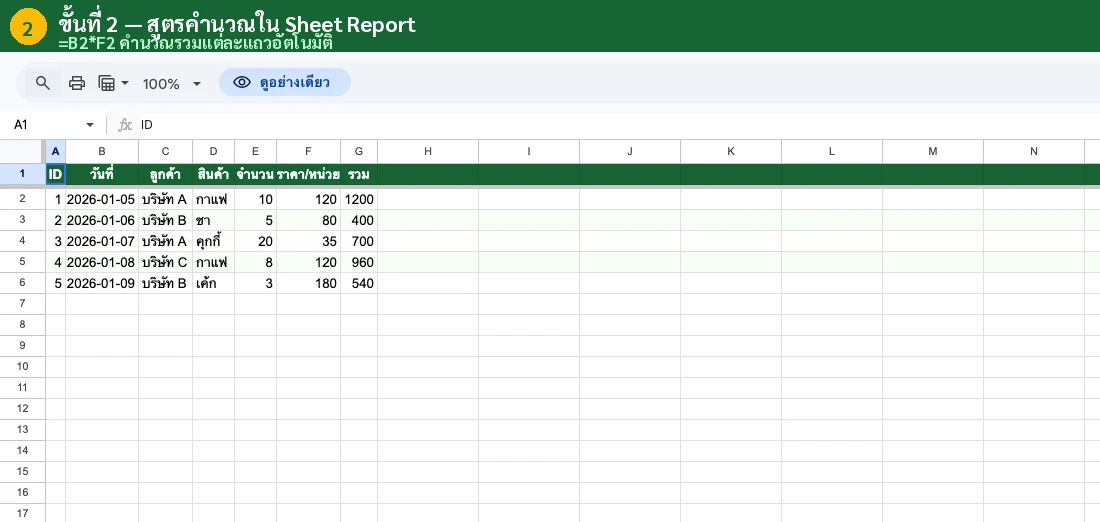Expand the 100% zoom dropdown

click(x=196, y=84)
